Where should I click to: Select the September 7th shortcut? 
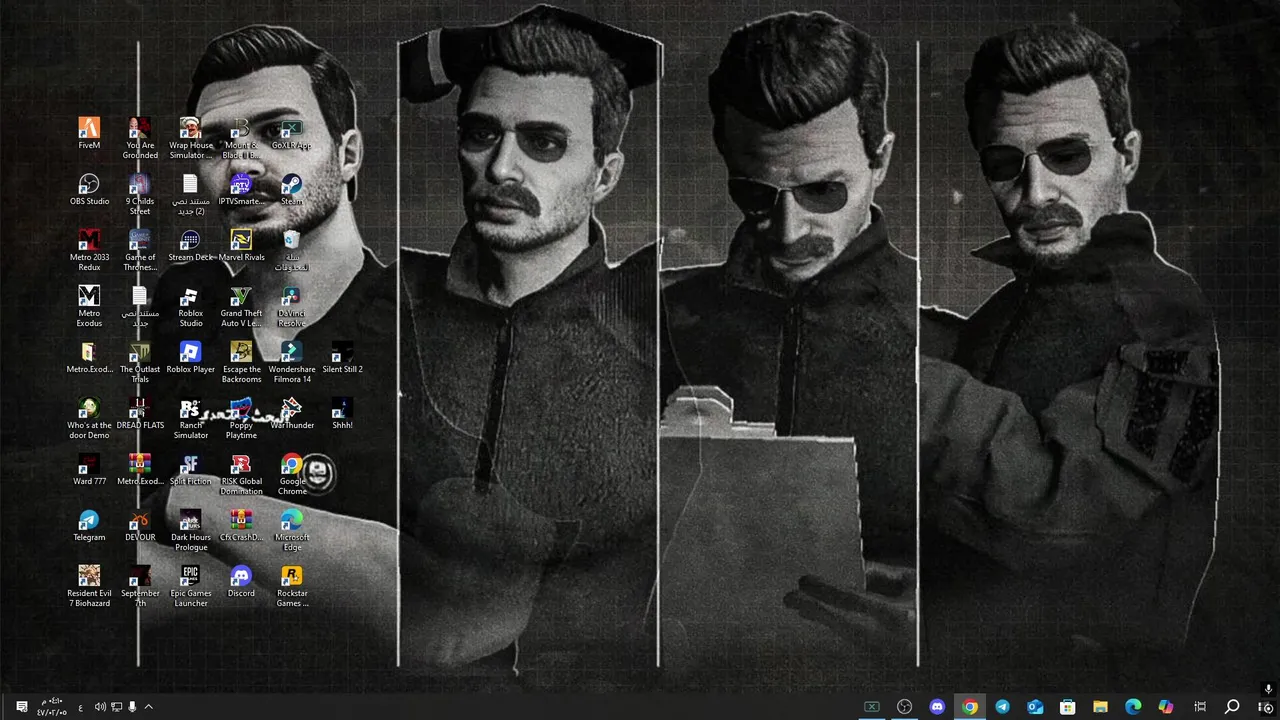(140, 586)
